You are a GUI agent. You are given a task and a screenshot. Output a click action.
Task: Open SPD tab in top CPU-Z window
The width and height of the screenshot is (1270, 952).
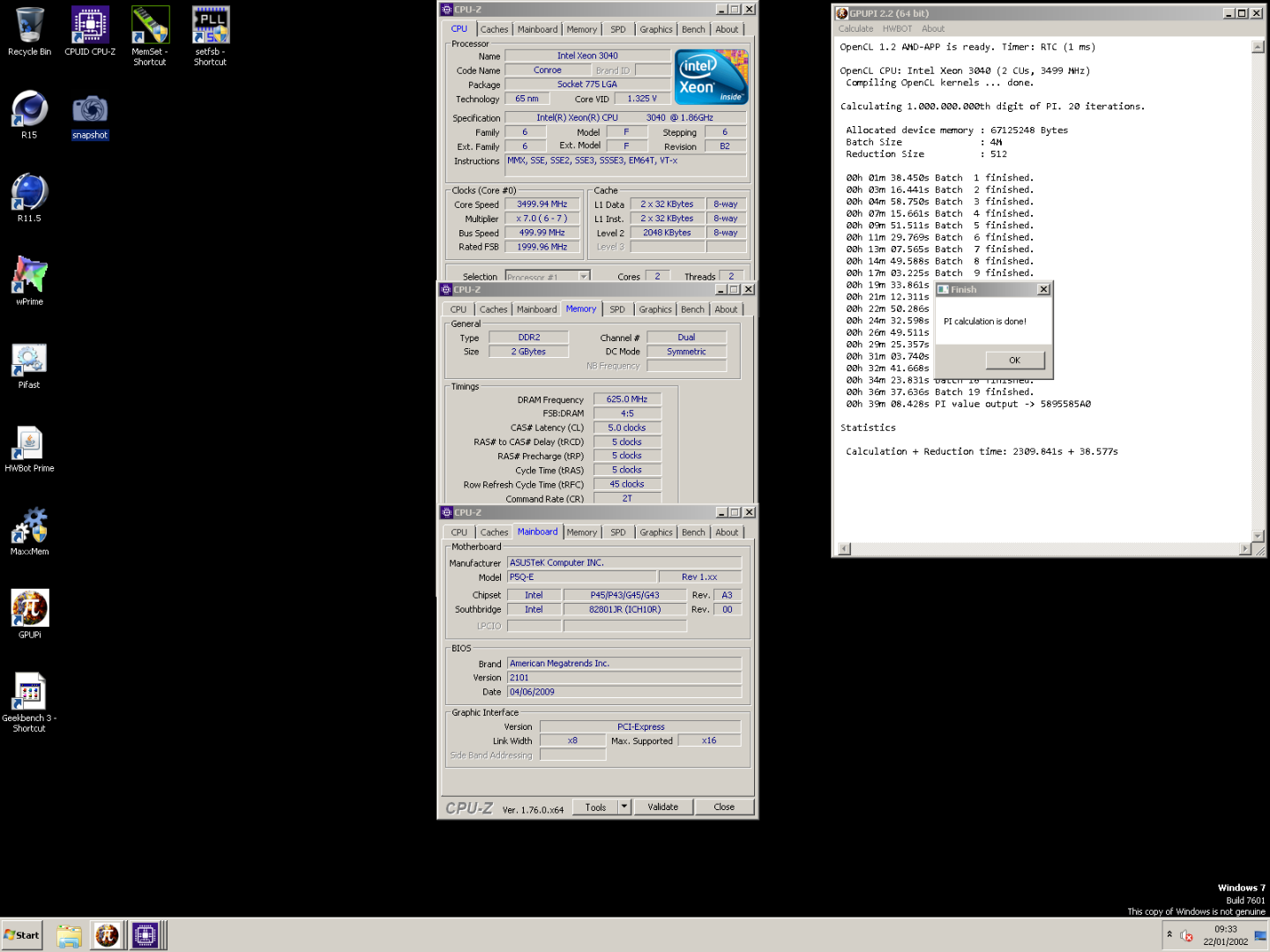618,29
